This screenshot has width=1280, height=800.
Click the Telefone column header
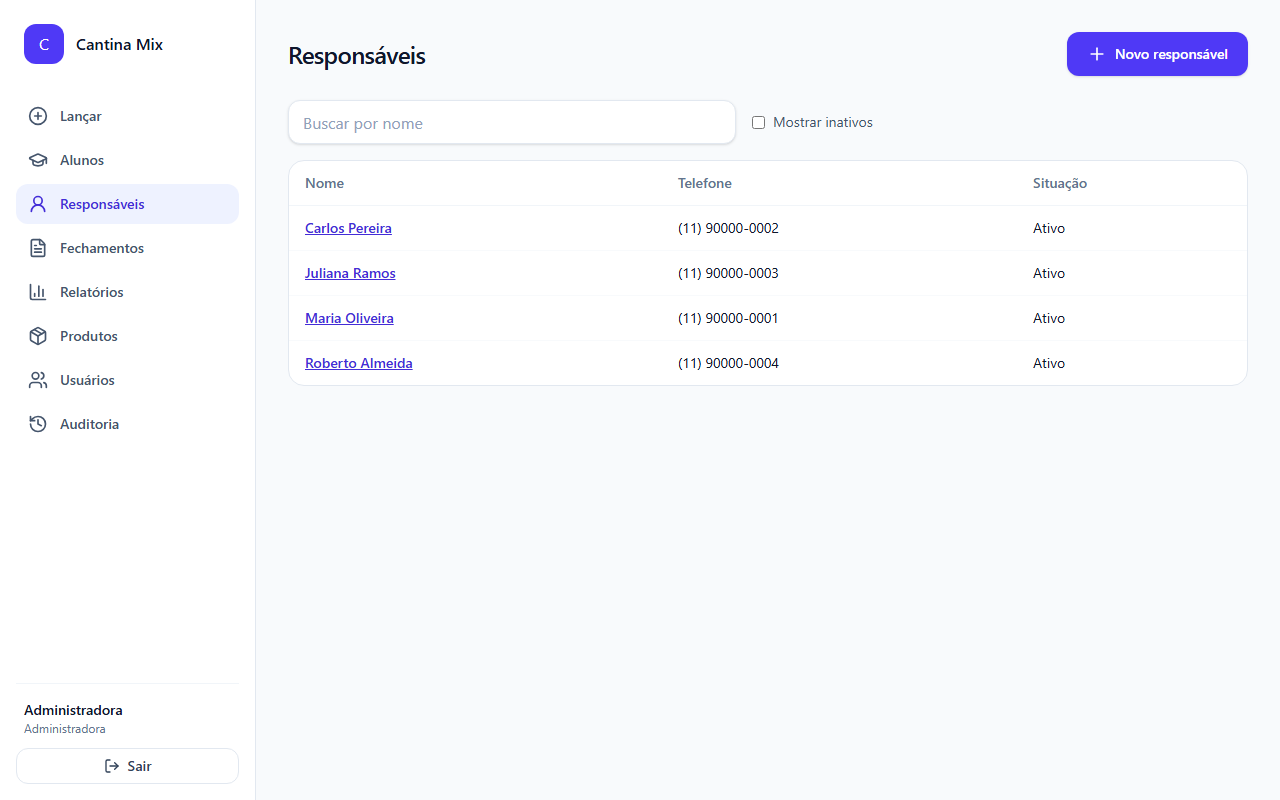point(705,183)
